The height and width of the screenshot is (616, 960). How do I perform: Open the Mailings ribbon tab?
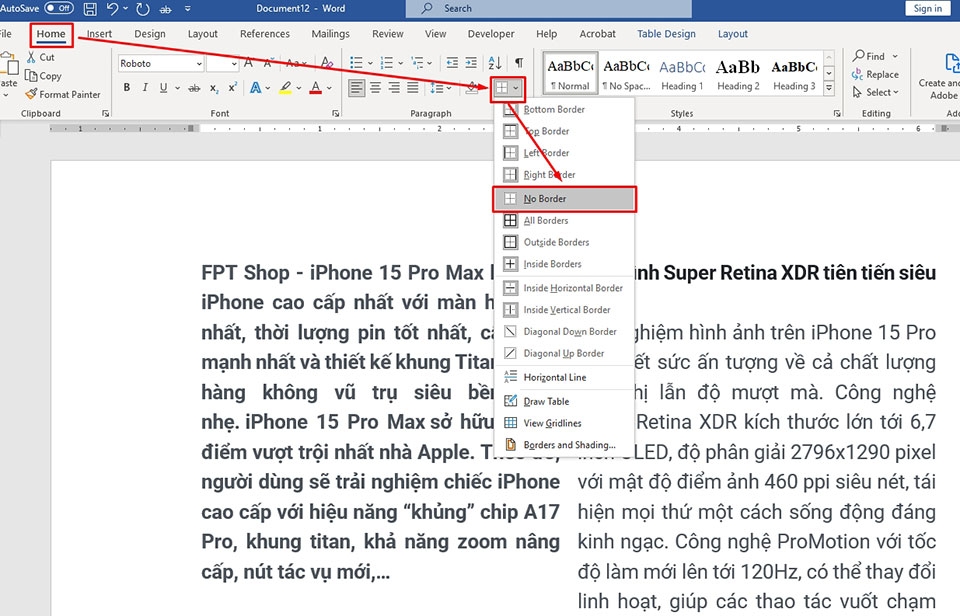point(330,33)
